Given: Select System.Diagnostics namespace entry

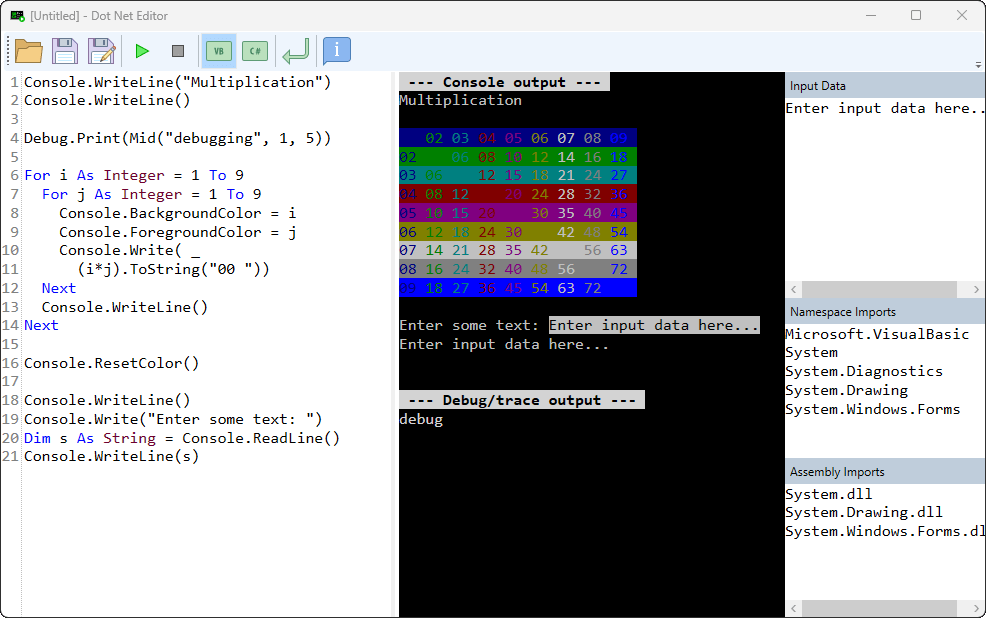Looking at the screenshot, I should pos(864,372).
